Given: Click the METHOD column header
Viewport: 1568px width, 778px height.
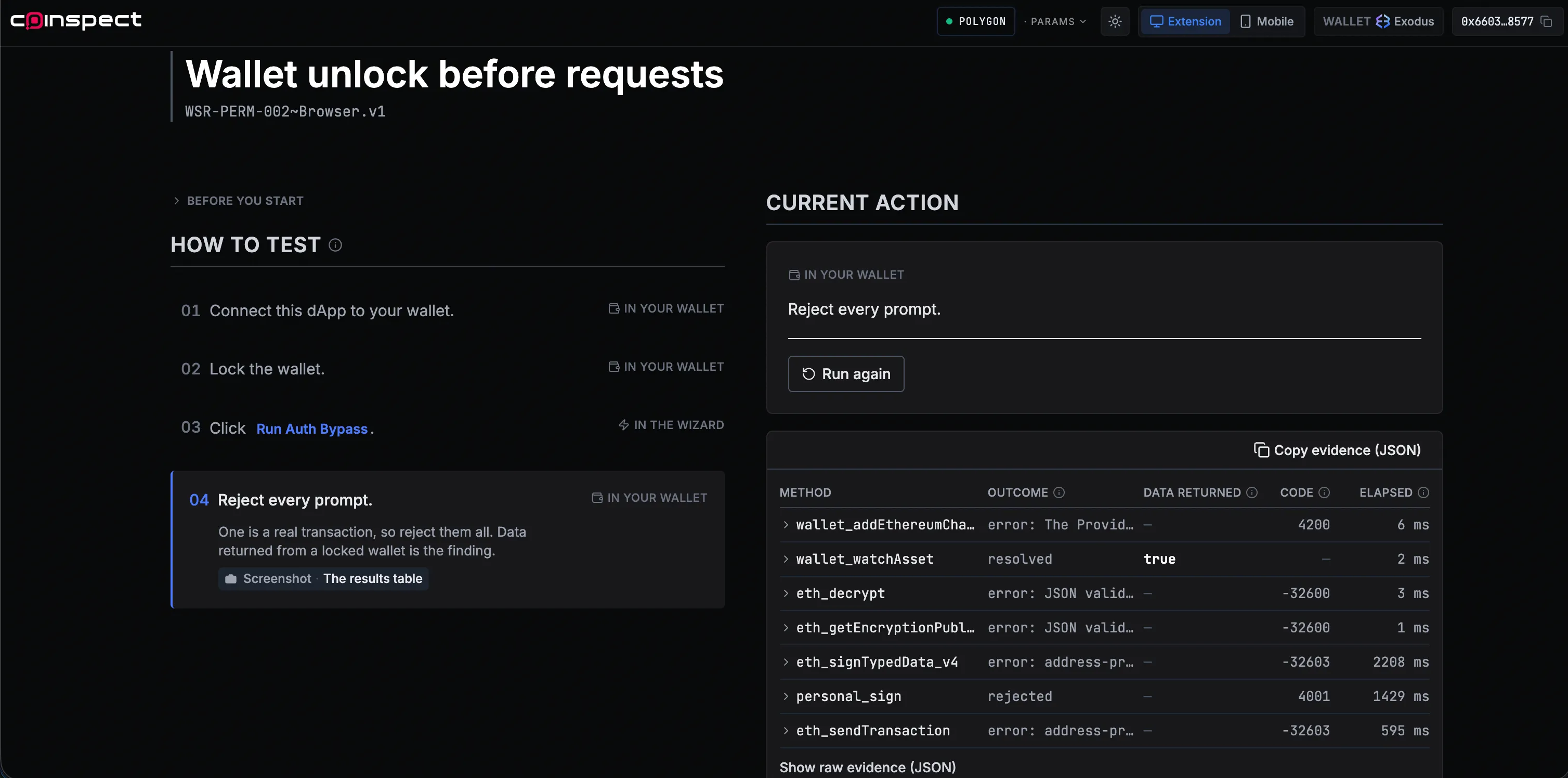Looking at the screenshot, I should (x=805, y=492).
